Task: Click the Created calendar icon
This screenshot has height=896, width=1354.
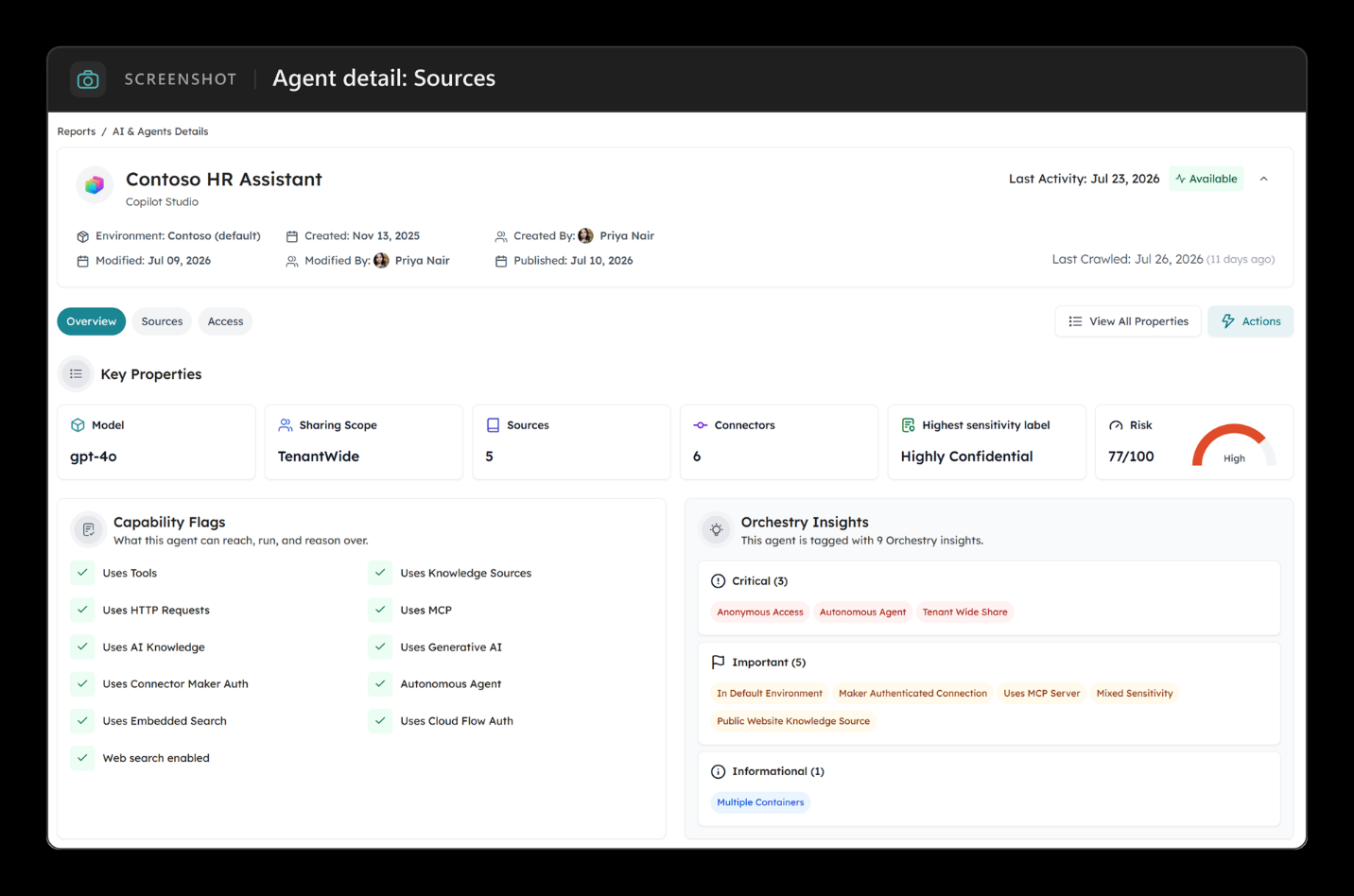Action: [292, 236]
